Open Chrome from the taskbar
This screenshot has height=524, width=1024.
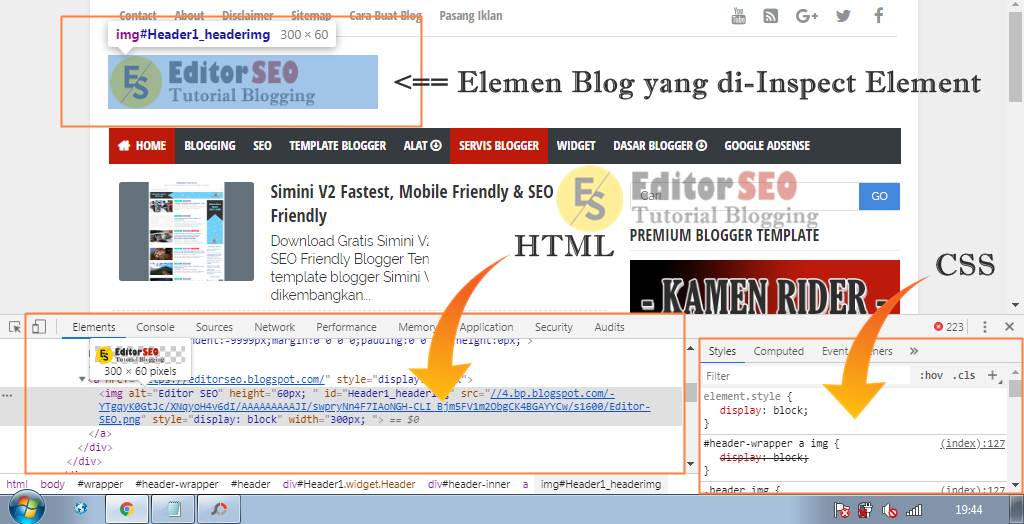(127, 508)
